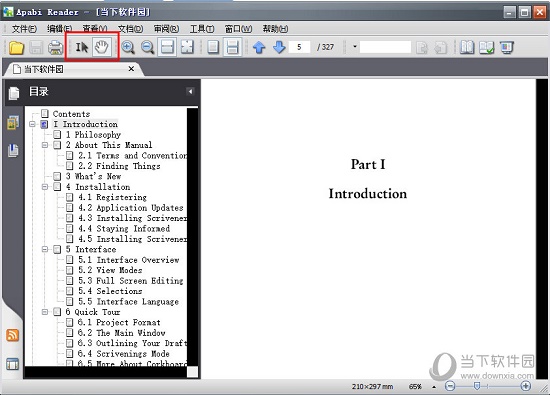Viewport: 550px width, 395px height.
Task: Select 5.2 View Modes entry
Action: [110, 270]
